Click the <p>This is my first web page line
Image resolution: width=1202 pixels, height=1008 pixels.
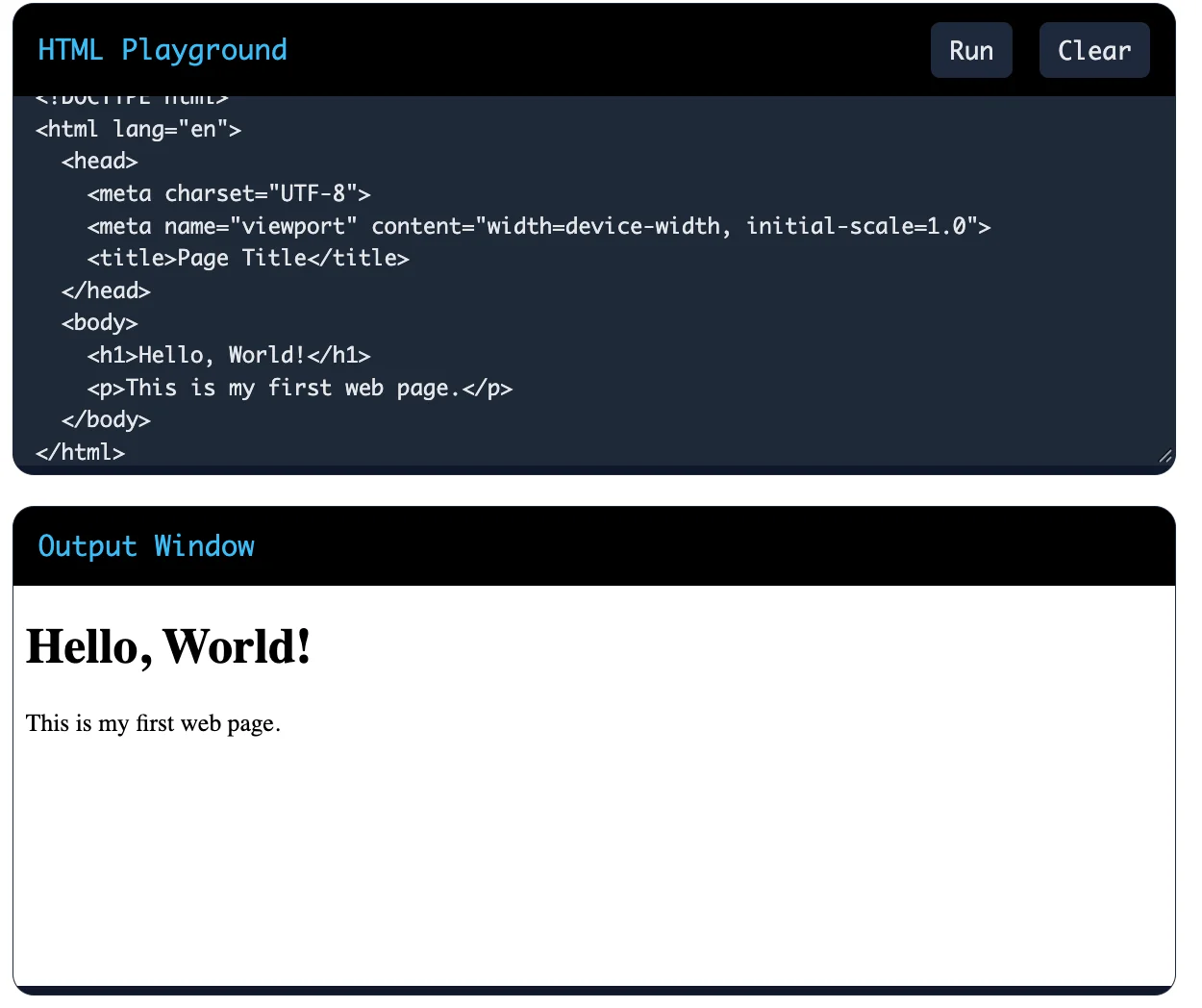click(x=300, y=388)
